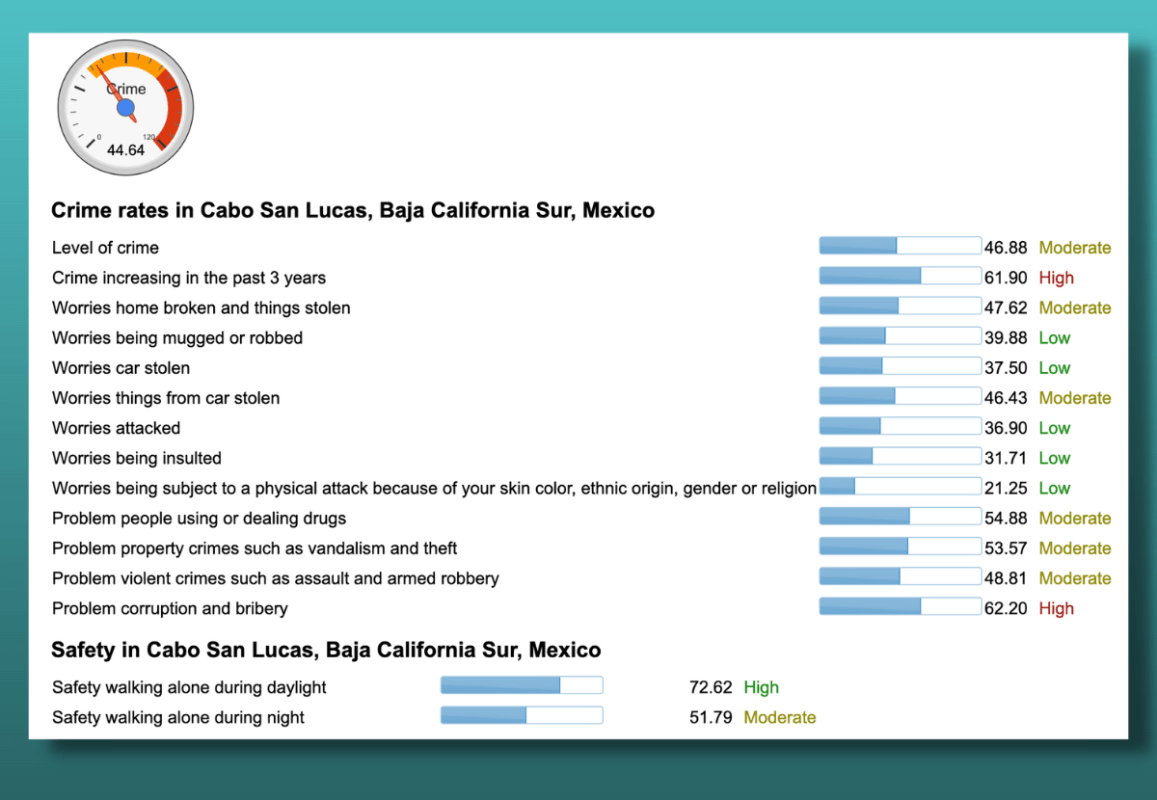Viewport: 1157px width, 800px height.
Task: Click the Crime gauge dial
Action: coord(125,108)
